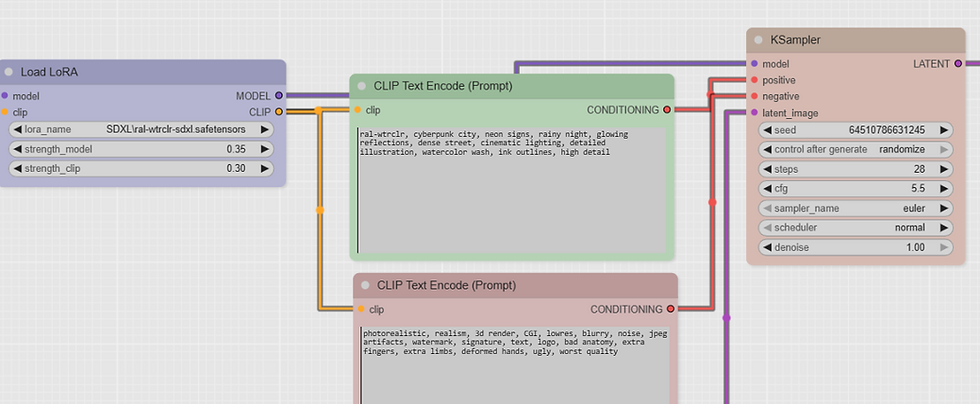Select previous scheduler with left arrow
The height and width of the screenshot is (404, 980).
pos(768,227)
